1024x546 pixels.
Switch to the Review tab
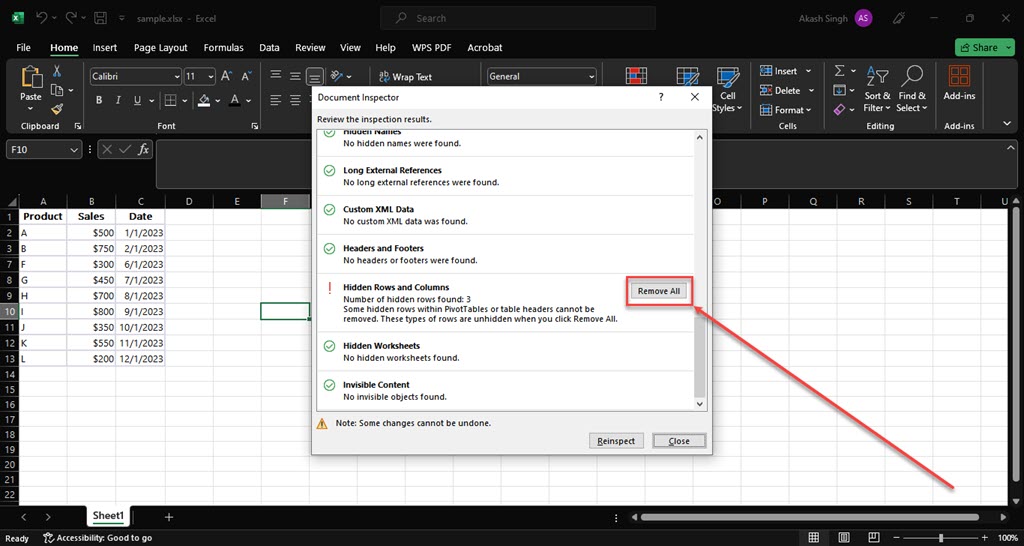click(x=310, y=48)
